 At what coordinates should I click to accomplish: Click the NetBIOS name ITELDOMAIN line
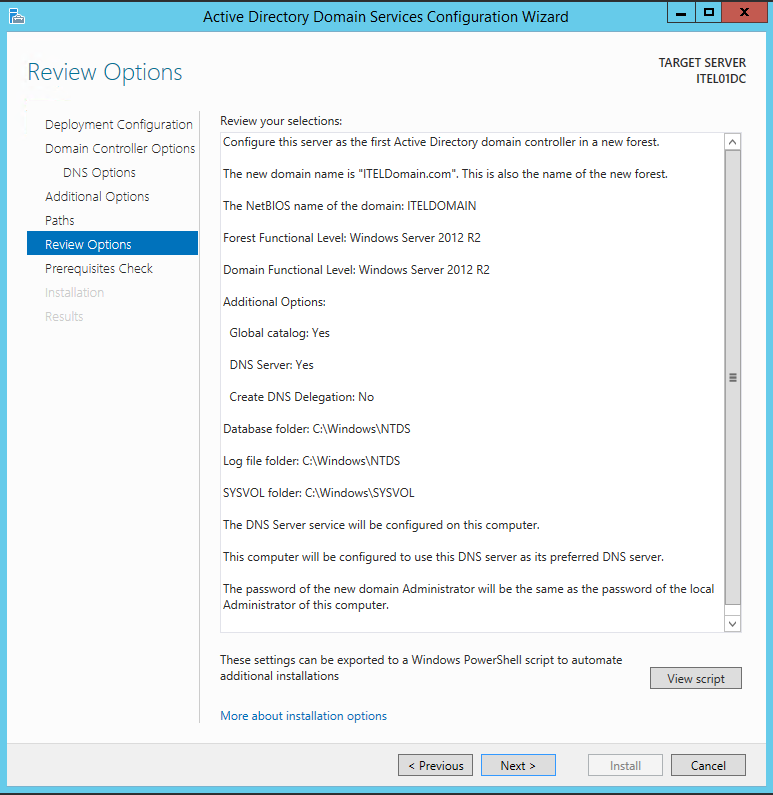click(349, 206)
